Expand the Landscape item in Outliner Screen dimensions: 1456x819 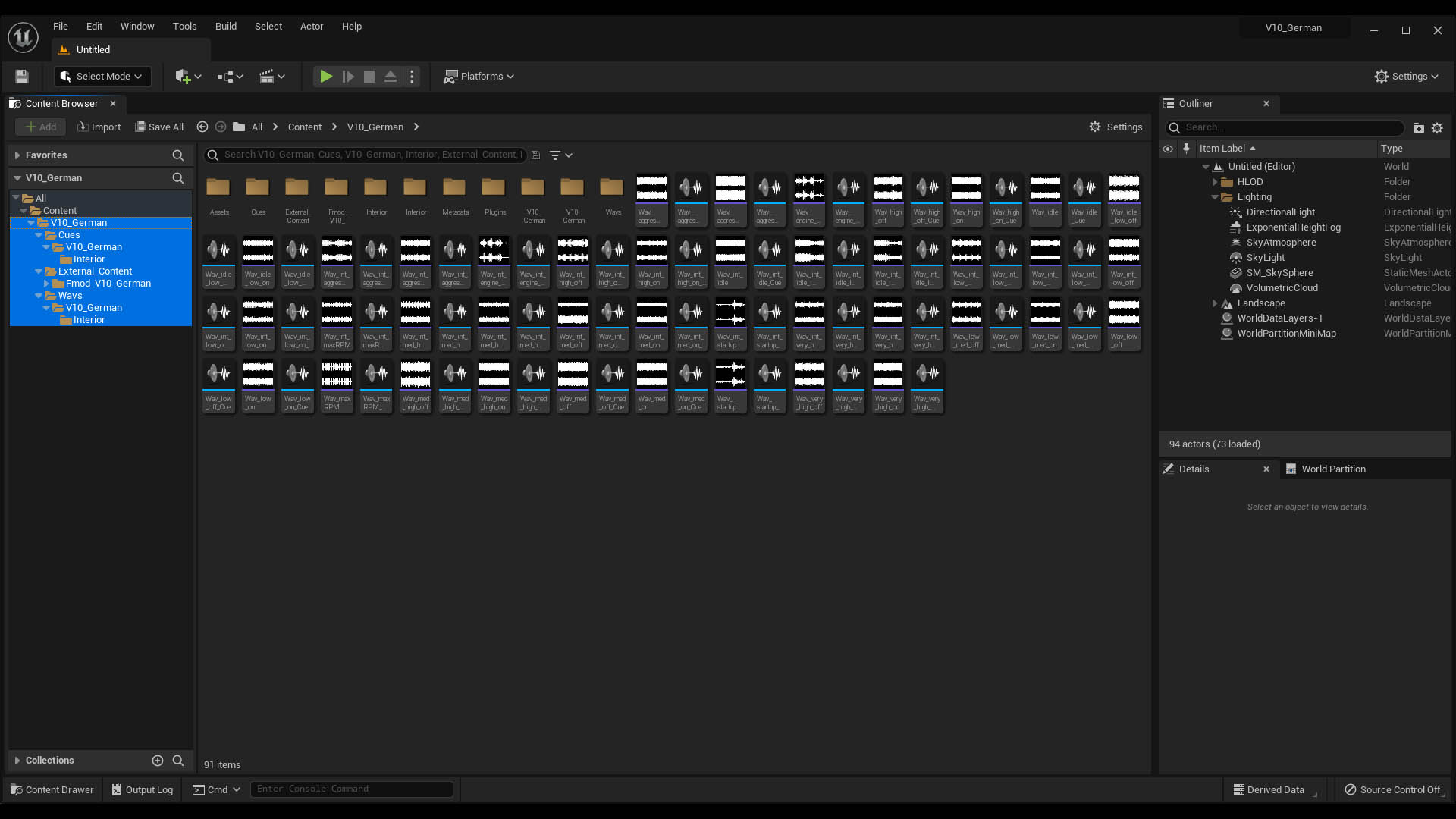tap(1215, 303)
